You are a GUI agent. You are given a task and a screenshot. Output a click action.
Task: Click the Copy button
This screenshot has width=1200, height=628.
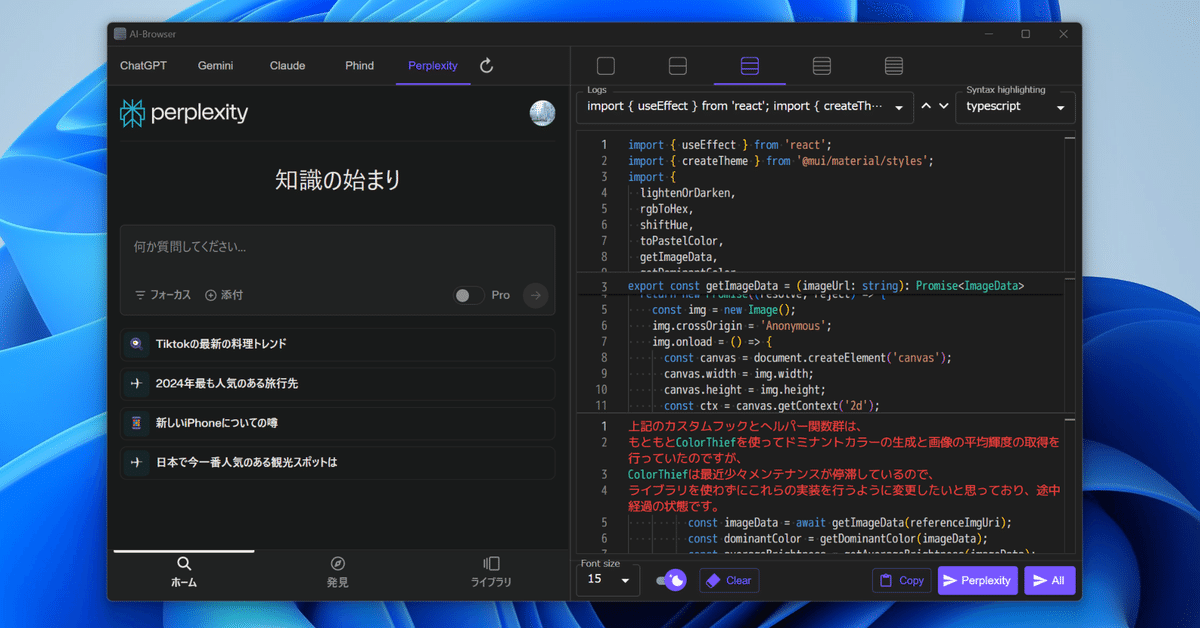point(901,580)
